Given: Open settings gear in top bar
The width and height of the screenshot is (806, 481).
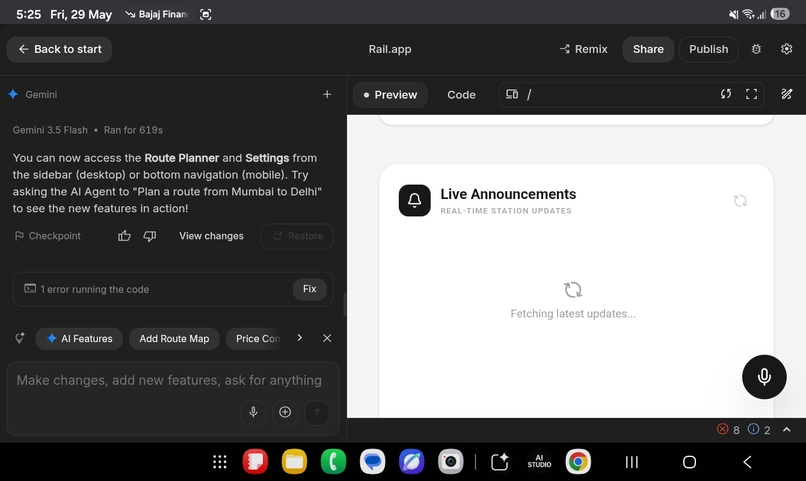Looking at the screenshot, I should pos(786,49).
